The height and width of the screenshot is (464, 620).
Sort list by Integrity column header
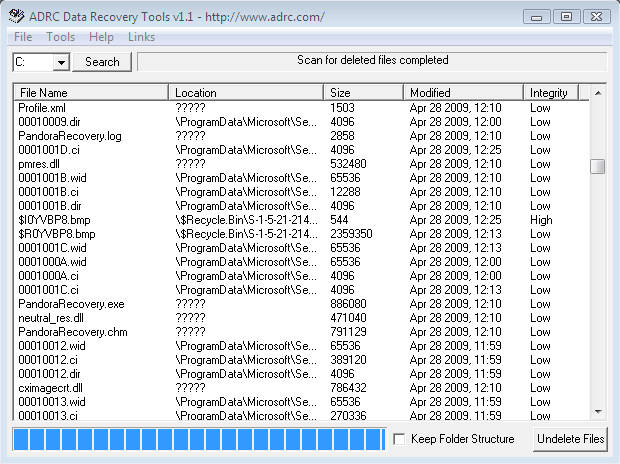pyautogui.click(x=552, y=93)
